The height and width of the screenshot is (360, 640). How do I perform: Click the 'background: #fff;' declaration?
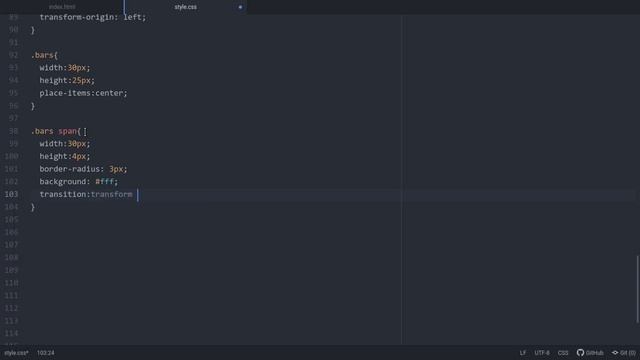78,182
